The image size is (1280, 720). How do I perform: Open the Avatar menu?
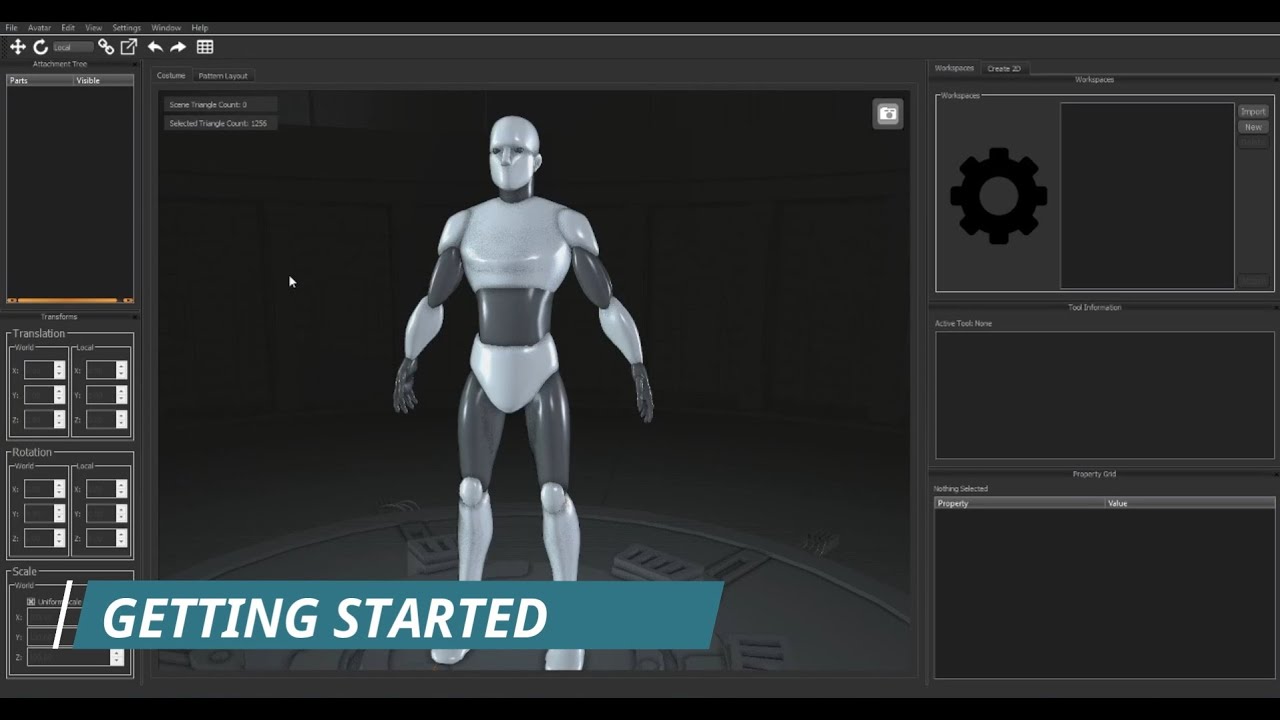click(x=39, y=28)
